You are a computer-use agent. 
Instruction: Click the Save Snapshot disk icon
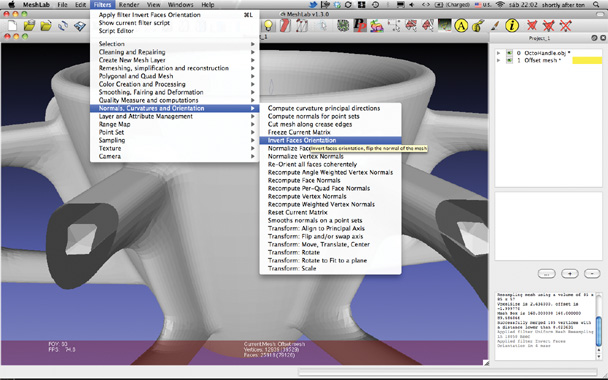pyautogui.click(x=79, y=26)
